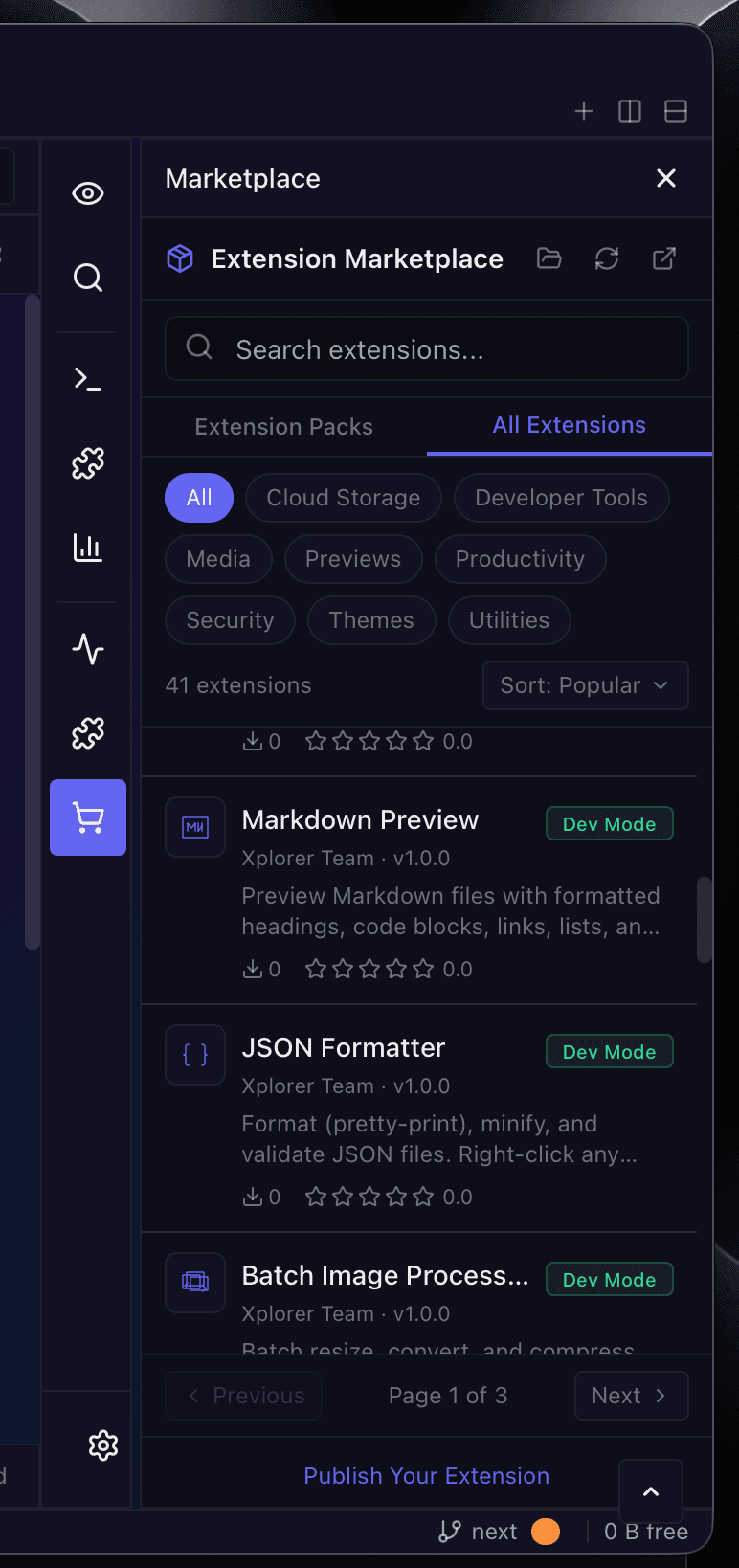This screenshot has height=1568, width=739.
Task: Open the Marketplace in external browser
Action: click(663, 258)
